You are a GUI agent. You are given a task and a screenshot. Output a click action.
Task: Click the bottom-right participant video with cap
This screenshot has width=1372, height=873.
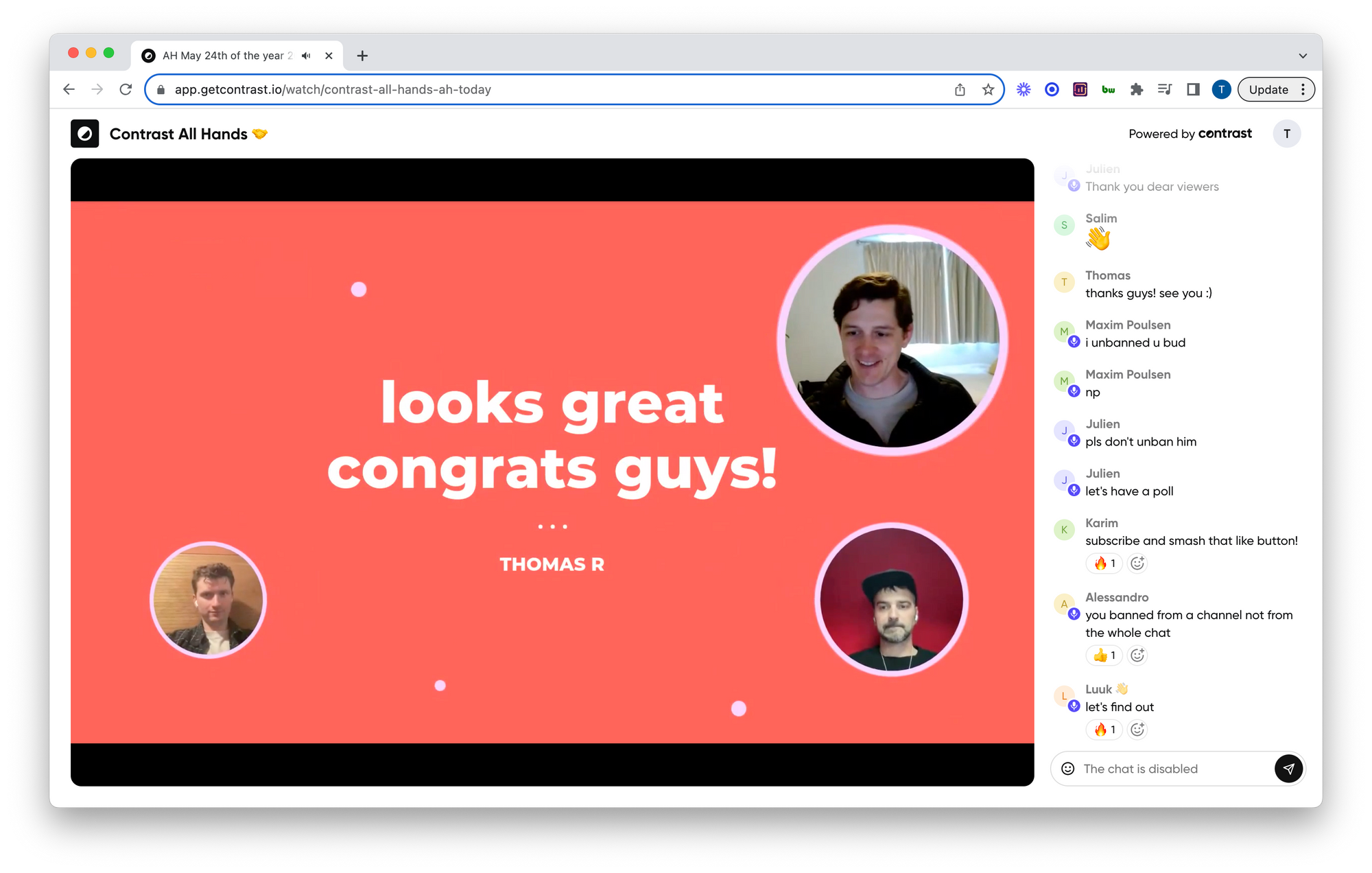[x=891, y=599]
